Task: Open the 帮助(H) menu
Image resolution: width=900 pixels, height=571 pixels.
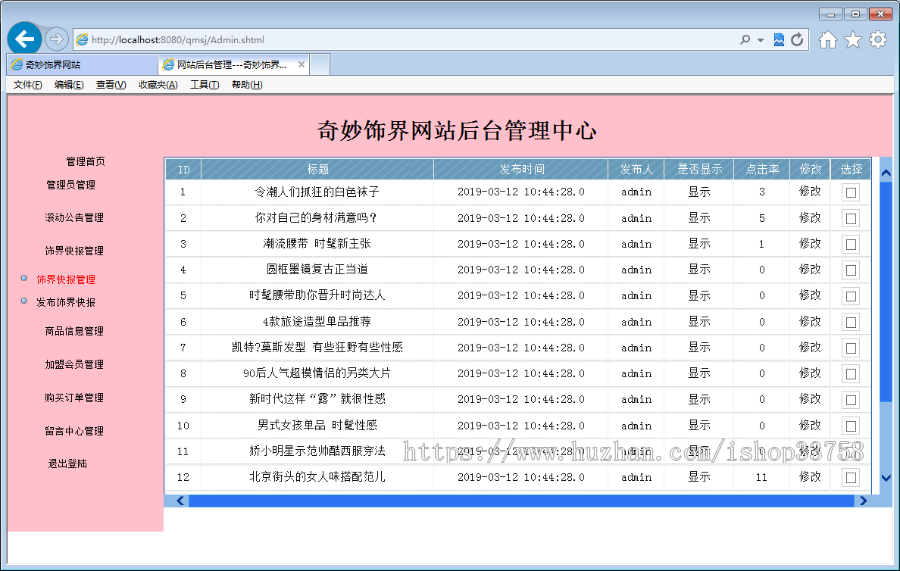Action: 247,85
